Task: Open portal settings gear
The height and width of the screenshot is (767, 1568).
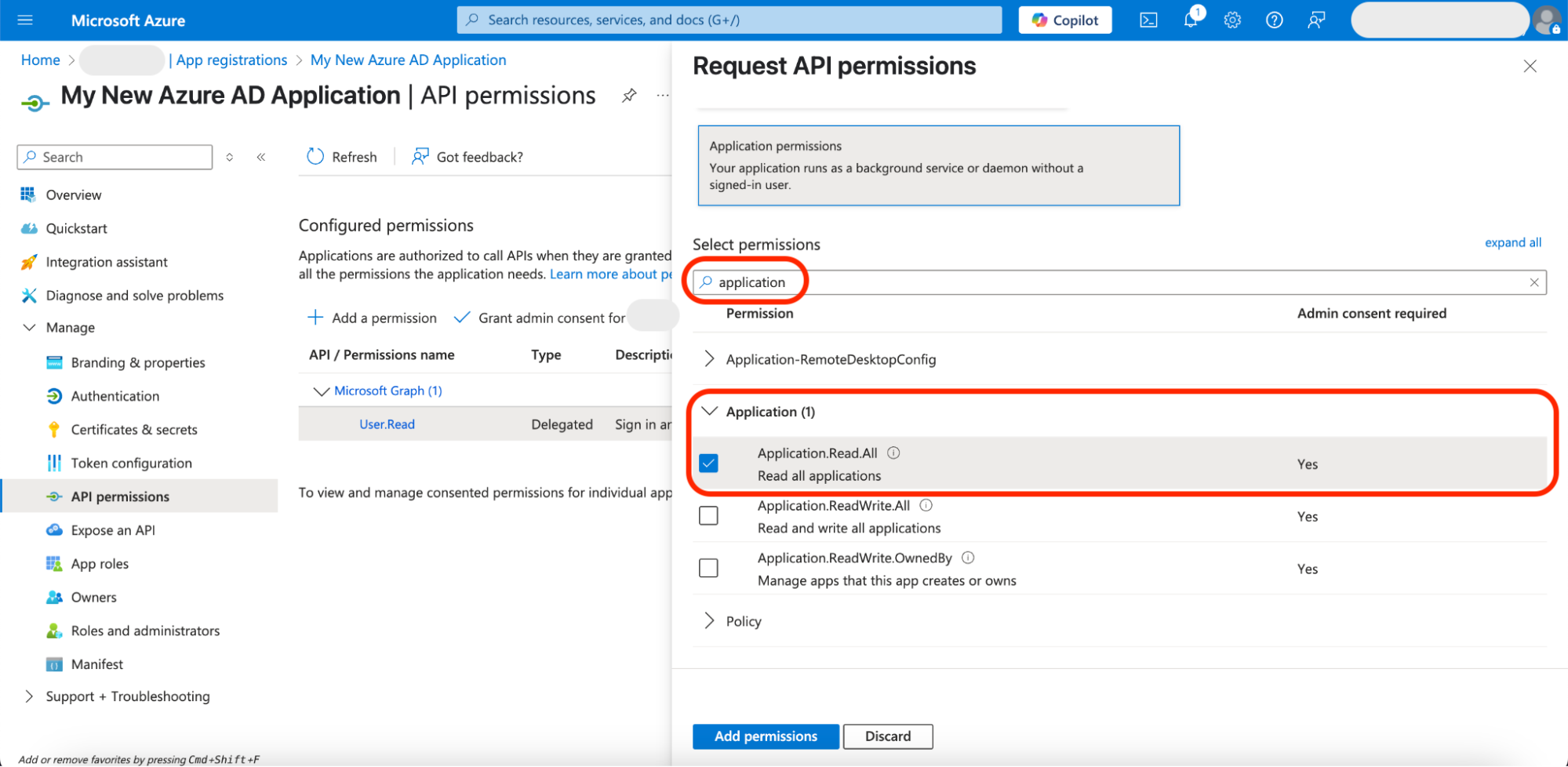Action: pos(1232,20)
